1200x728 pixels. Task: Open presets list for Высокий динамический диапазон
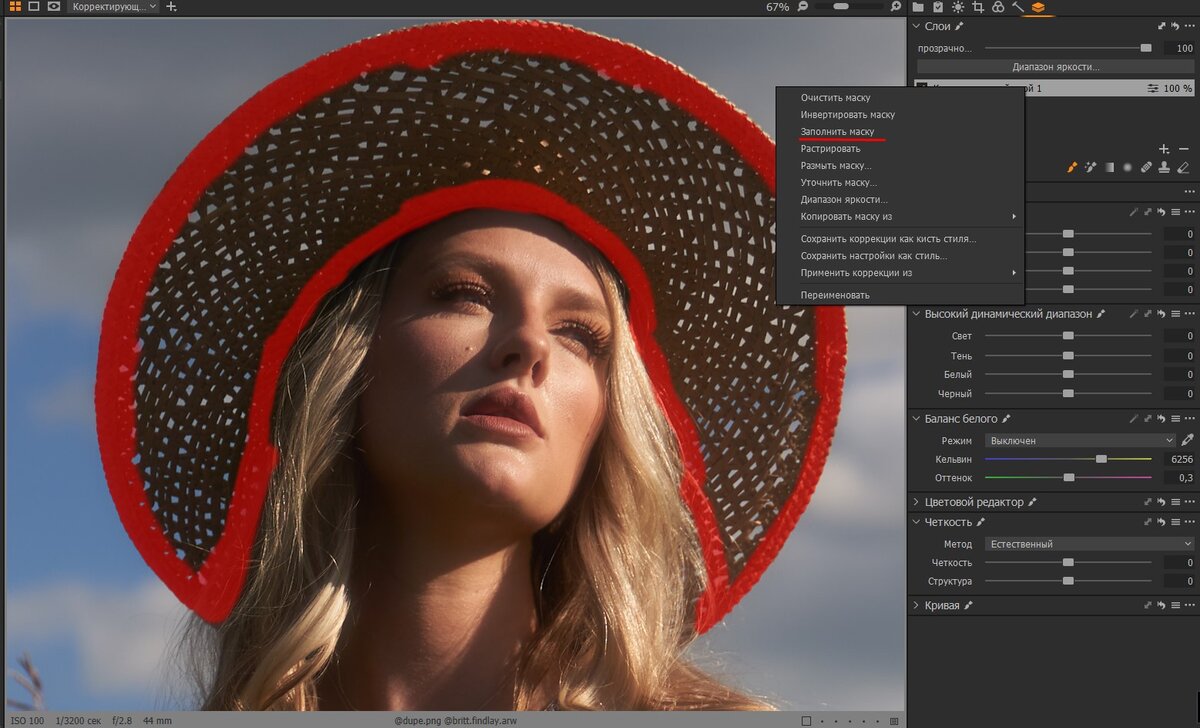pyautogui.click(x=1176, y=314)
